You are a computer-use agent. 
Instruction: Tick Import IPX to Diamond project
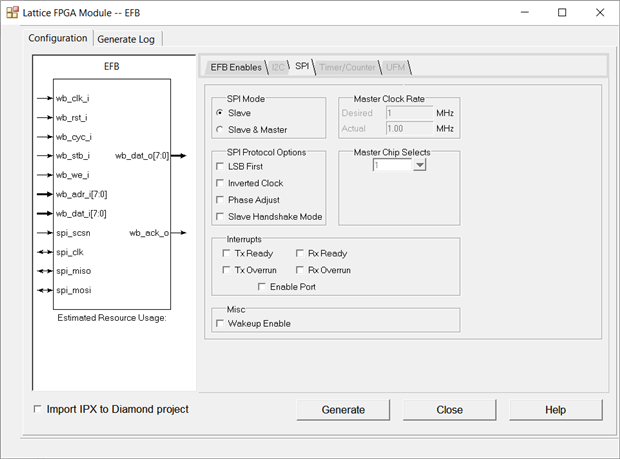(38, 409)
